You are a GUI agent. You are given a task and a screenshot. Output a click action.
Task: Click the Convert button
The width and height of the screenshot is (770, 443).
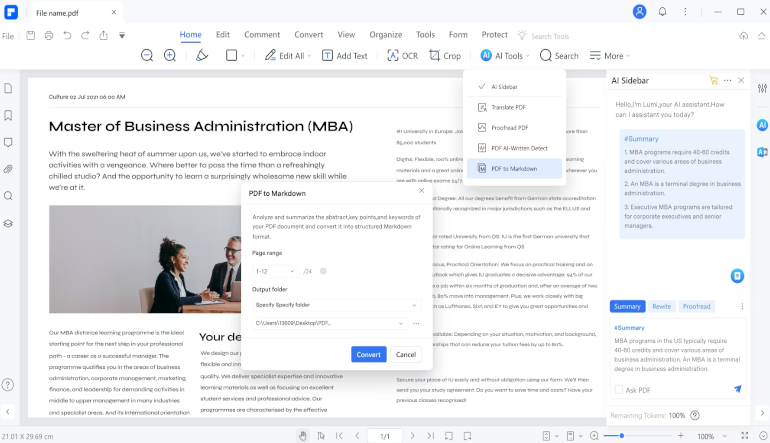369,355
